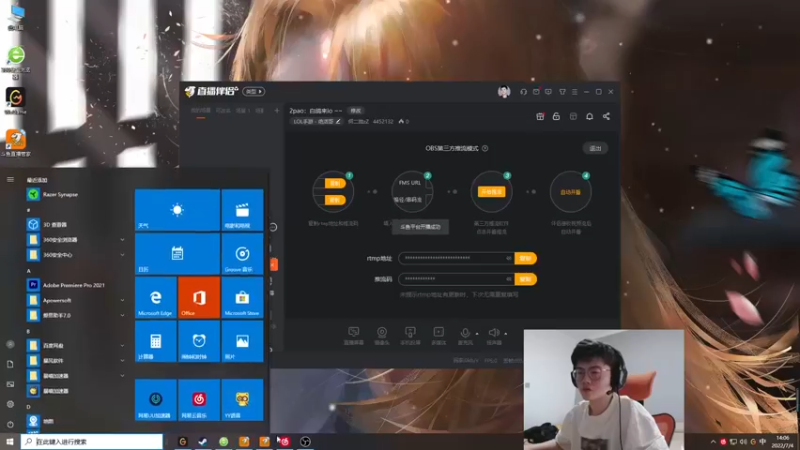This screenshot has width=800, height=450.
Task: Expand speaker options arrow
Action: click(x=506, y=334)
